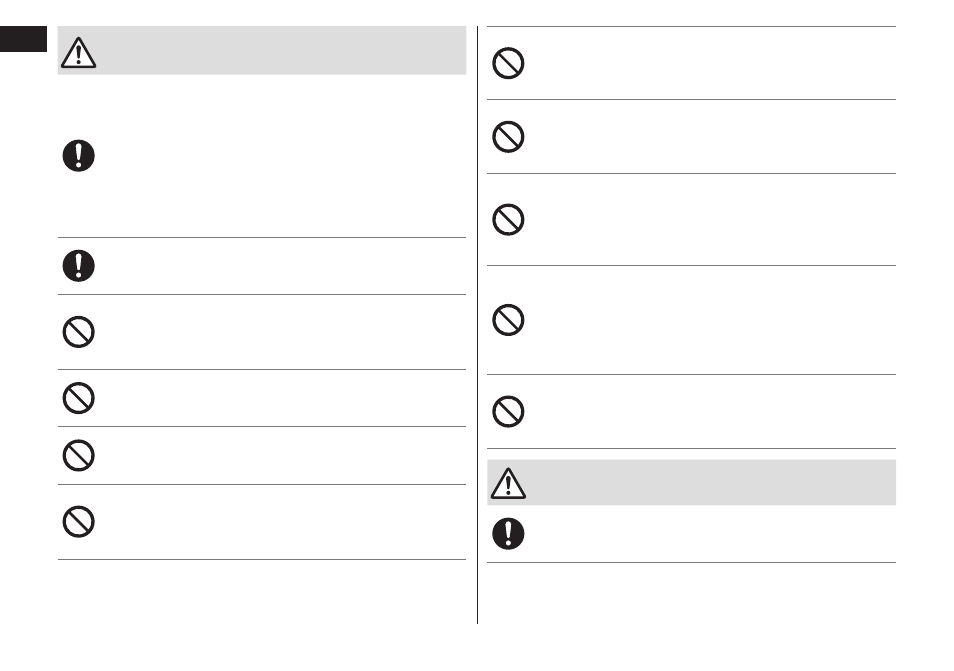Click the vertical divider between the two columns
This screenshot has height=671, width=954.
pyautogui.click(x=478, y=325)
